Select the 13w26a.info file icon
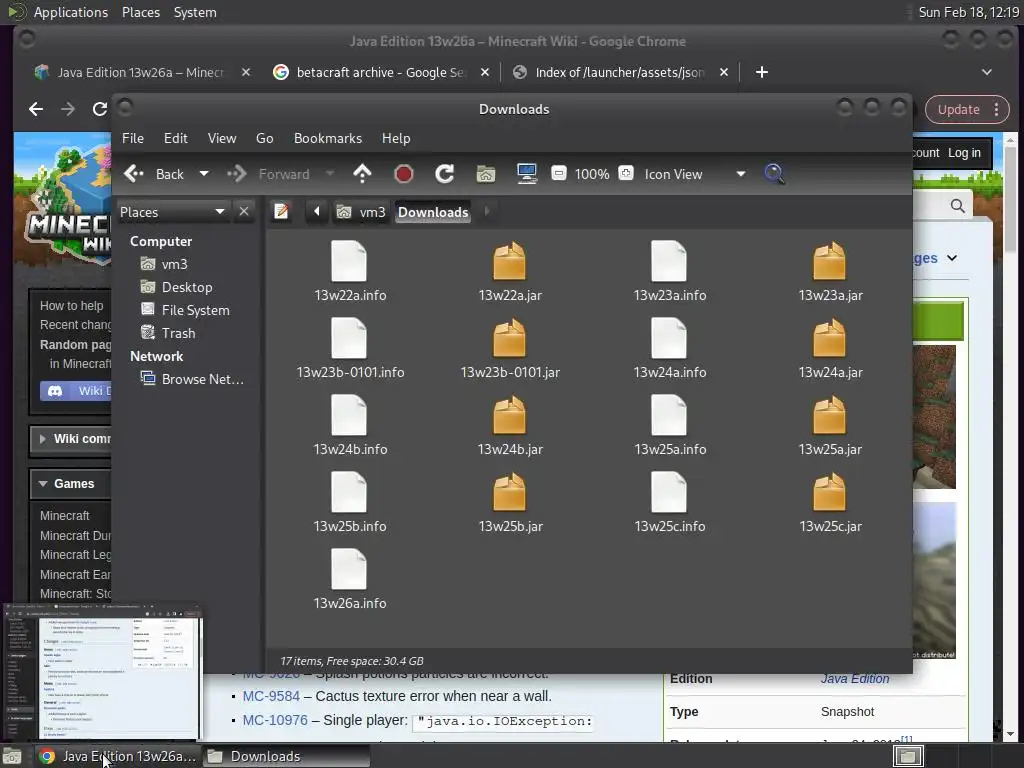 coord(349,569)
